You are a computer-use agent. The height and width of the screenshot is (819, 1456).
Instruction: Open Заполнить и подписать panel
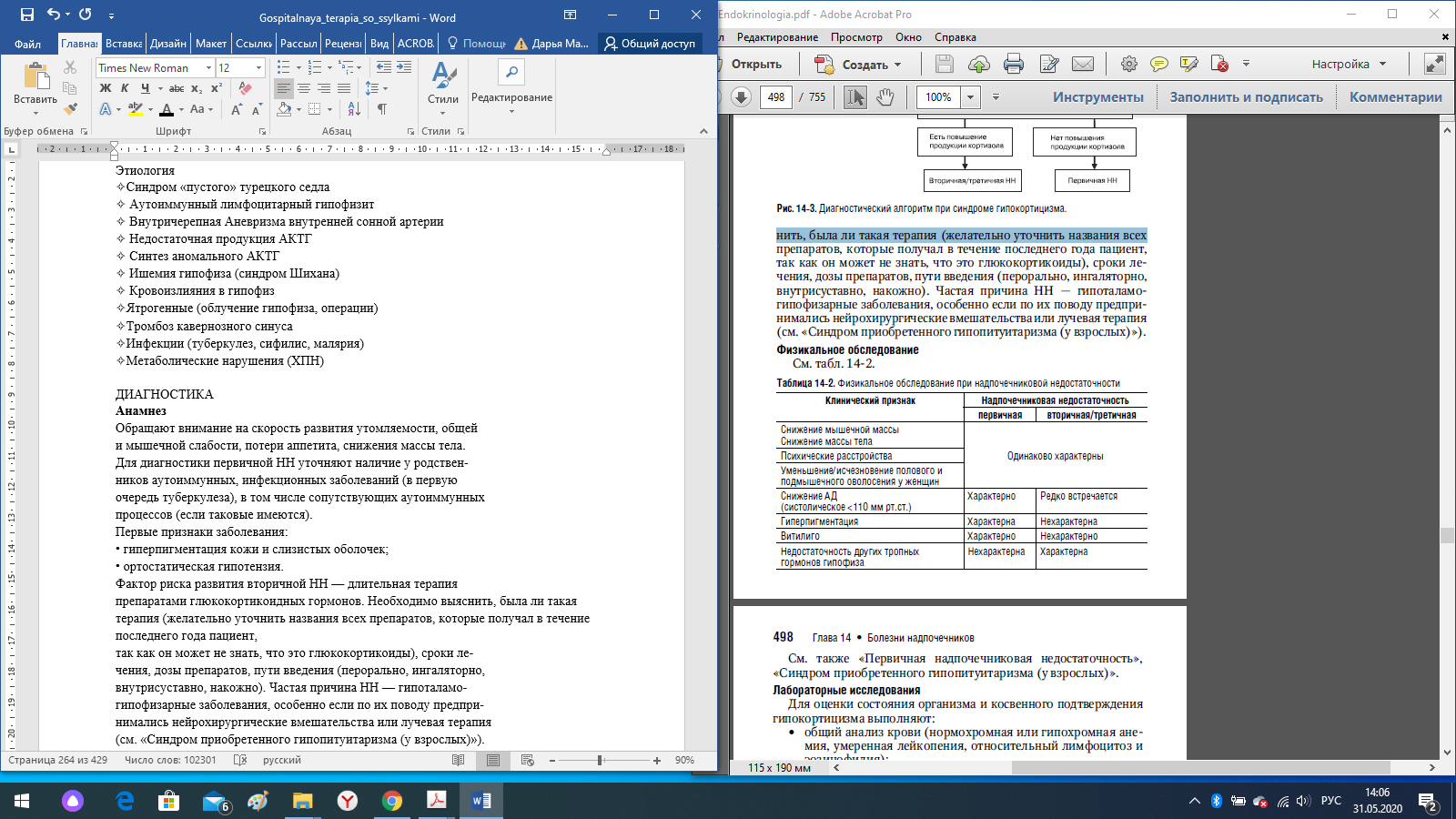pyautogui.click(x=1247, y=97)
